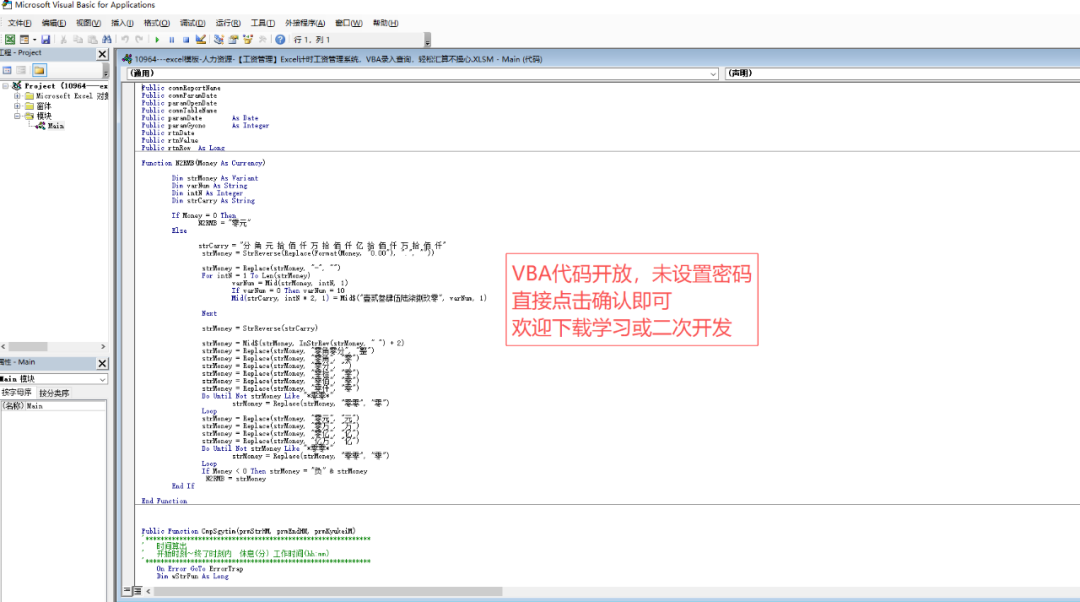Switch to the 按分类序 tab
This screenshot has height=602, width=1080.
54,393
